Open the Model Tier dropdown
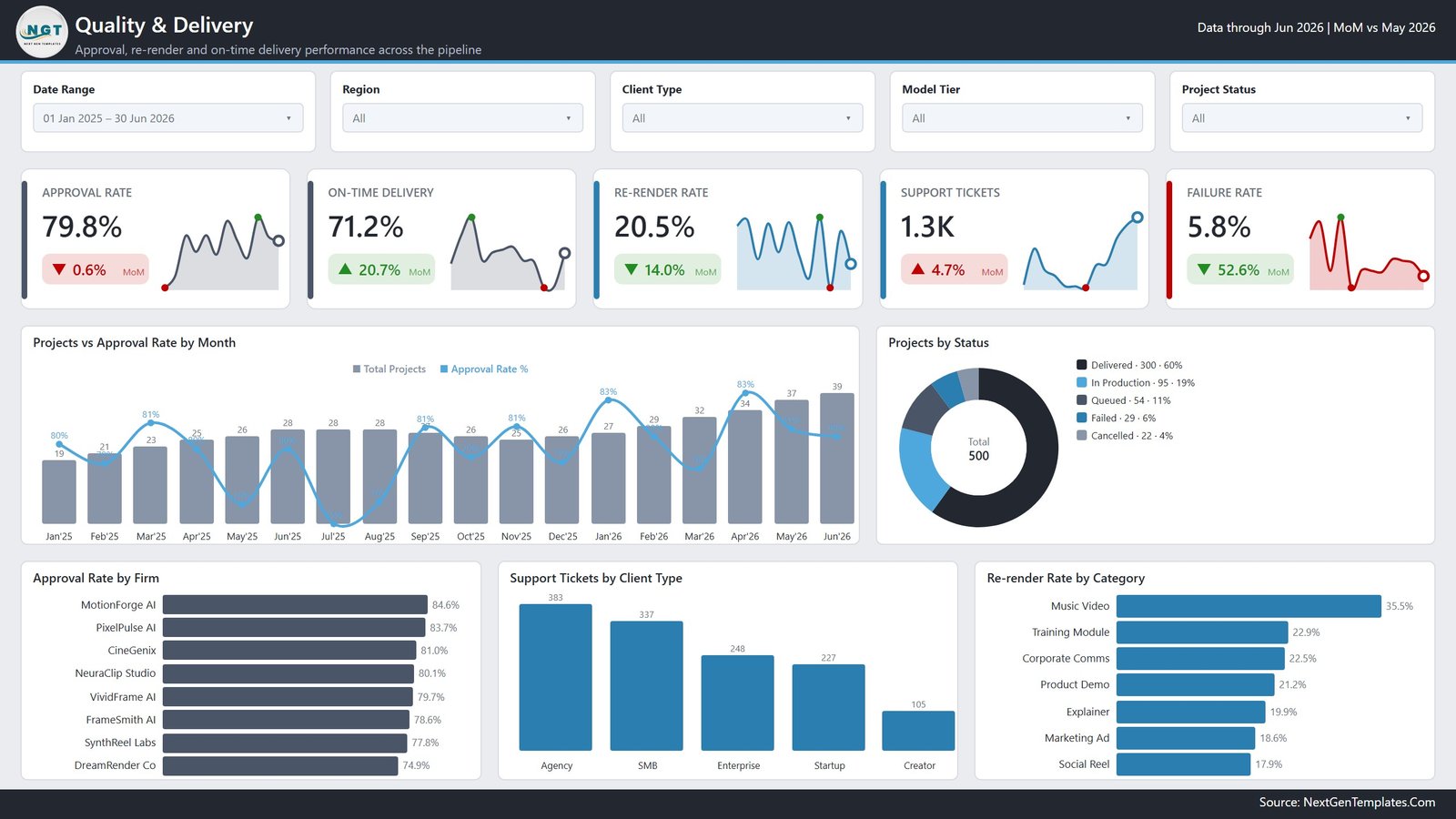This screenshot has height=819, width=1456. tap(1022, 118)
